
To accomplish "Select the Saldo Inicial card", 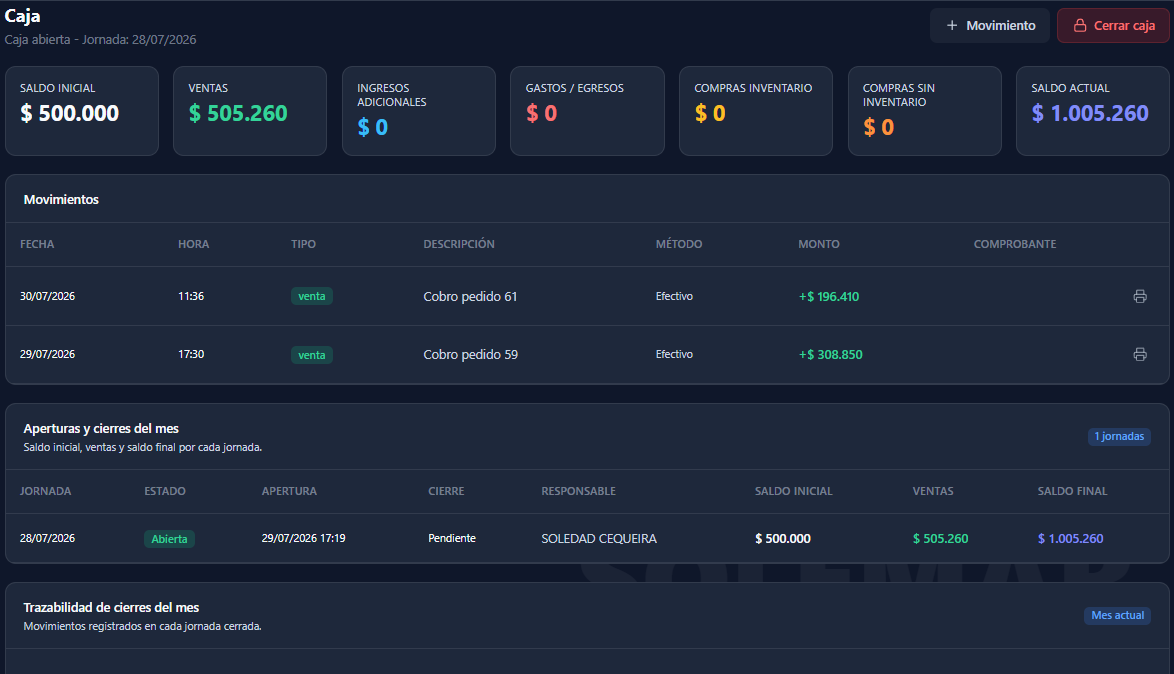I will coord(82,111).
